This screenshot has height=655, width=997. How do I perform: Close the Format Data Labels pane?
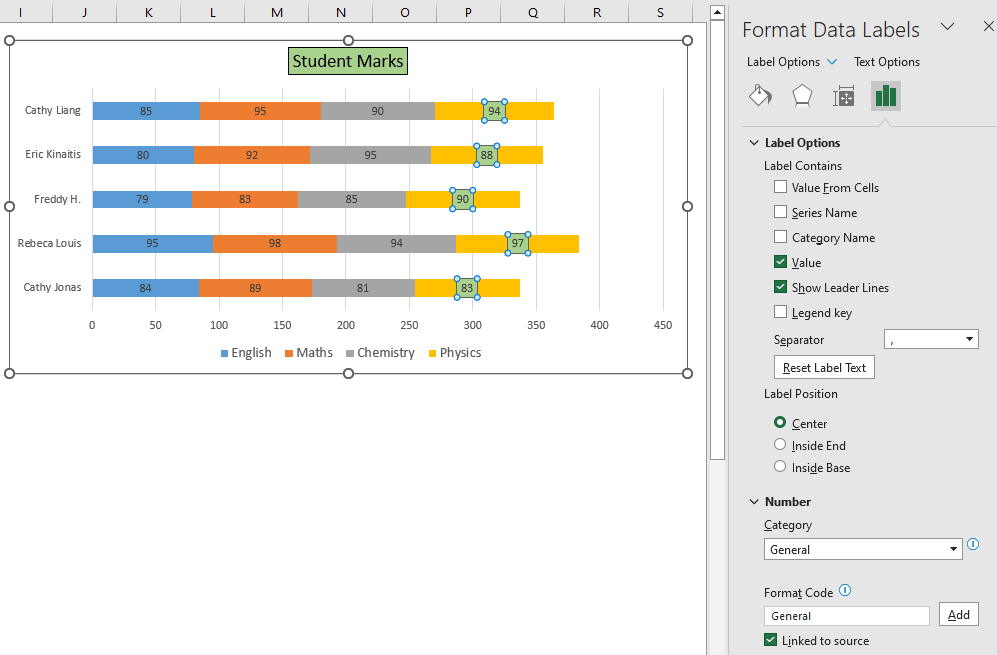pos(989,26)
